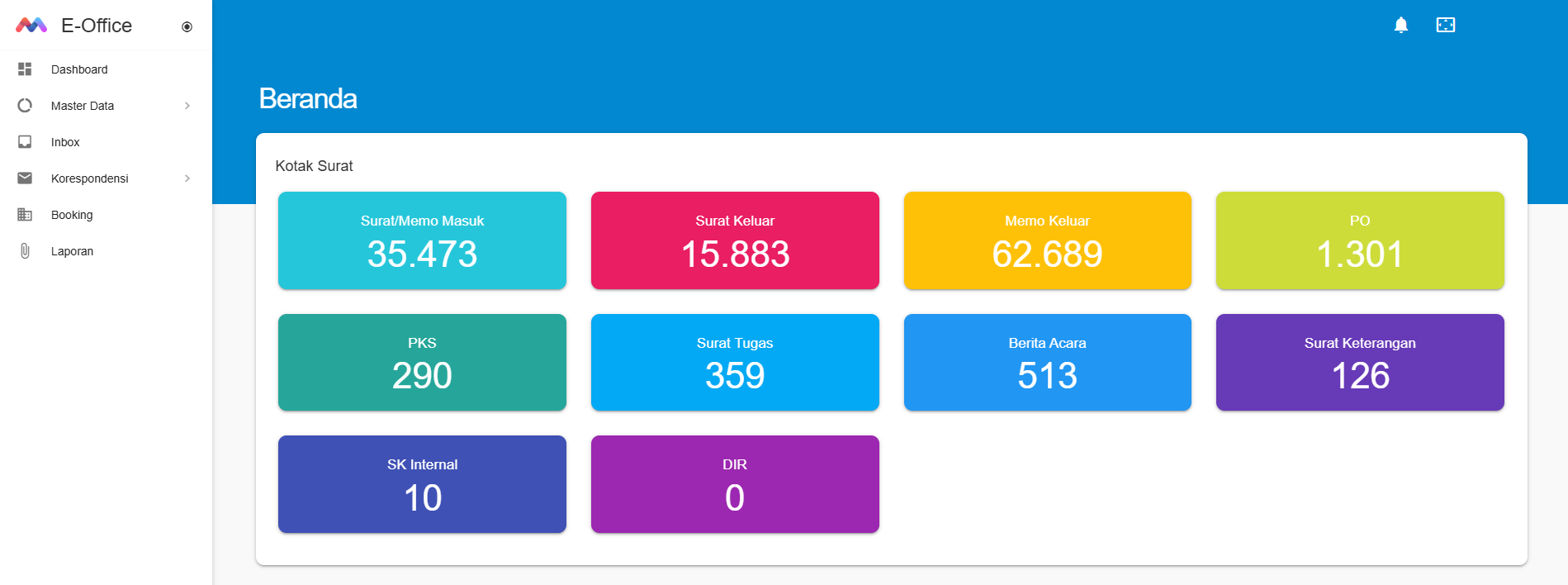Open the SK Internal card
The width and height of the screenshot is (1568, 585).
pyautogui.click(x=422, y=484)
